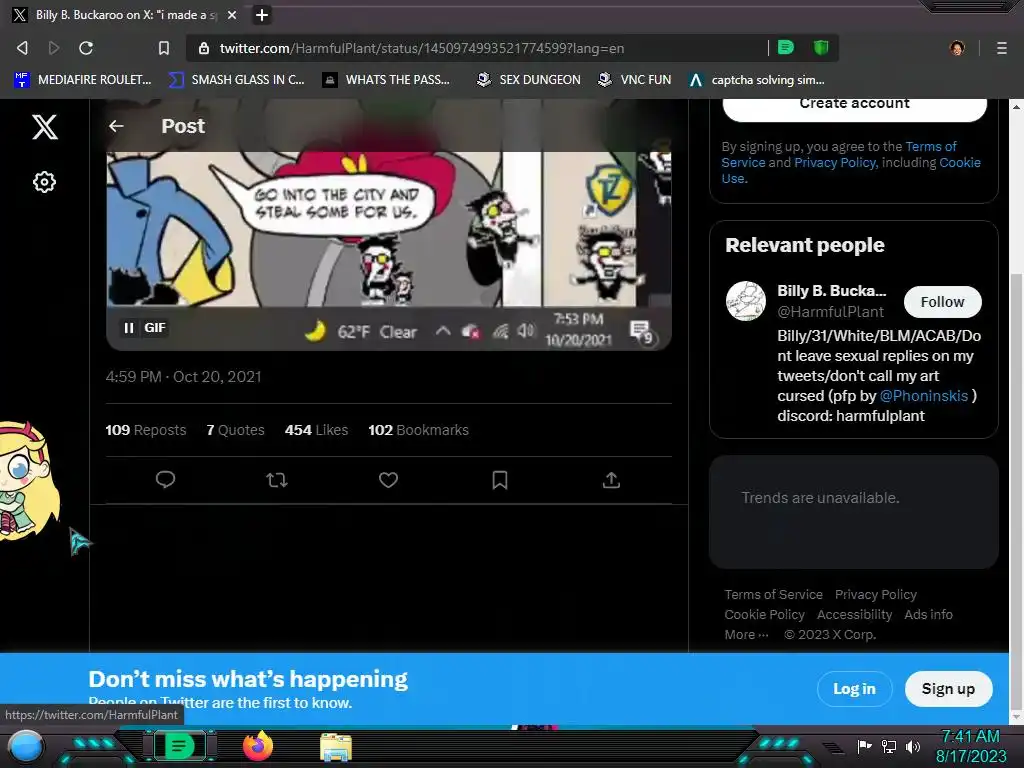Open volume speaker in system tray
The width and height of the screenshot is (1024, 768).
(913, 746)
